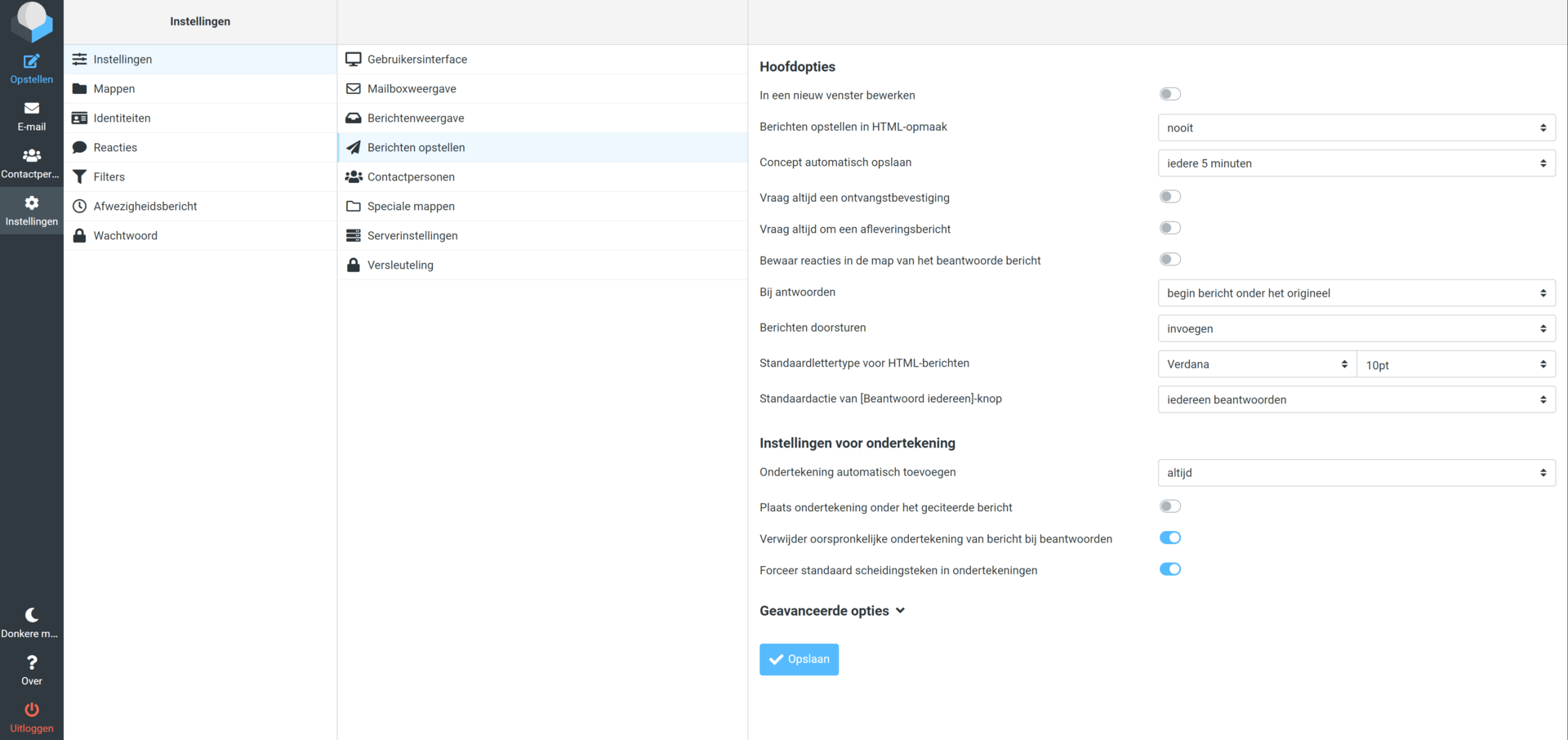Click the folder icon next to Speciale mappen
1568x740 pixels.
(353, 206)
